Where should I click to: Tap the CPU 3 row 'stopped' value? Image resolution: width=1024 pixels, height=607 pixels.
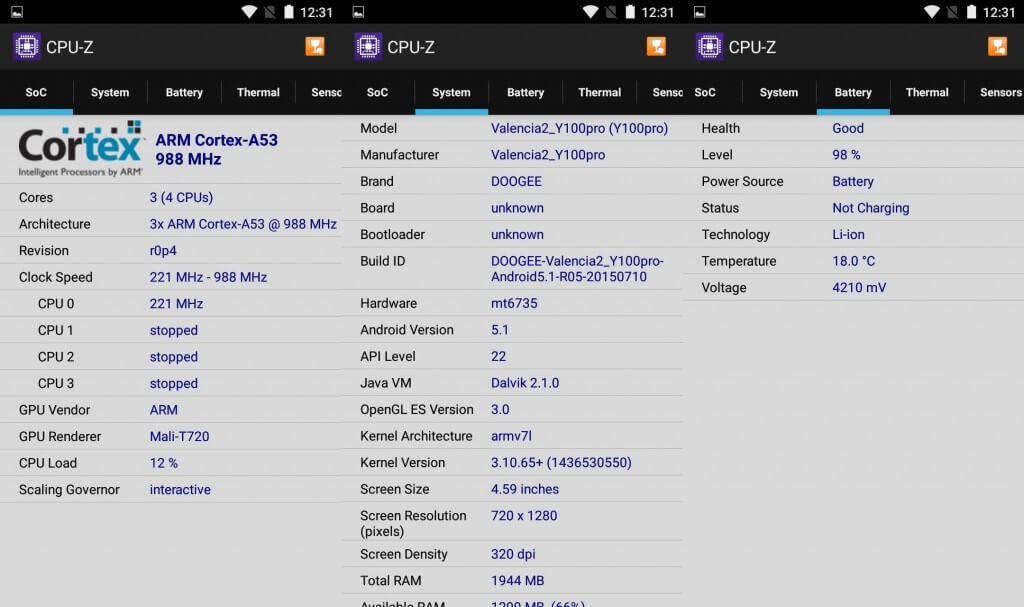click(174, 384)
